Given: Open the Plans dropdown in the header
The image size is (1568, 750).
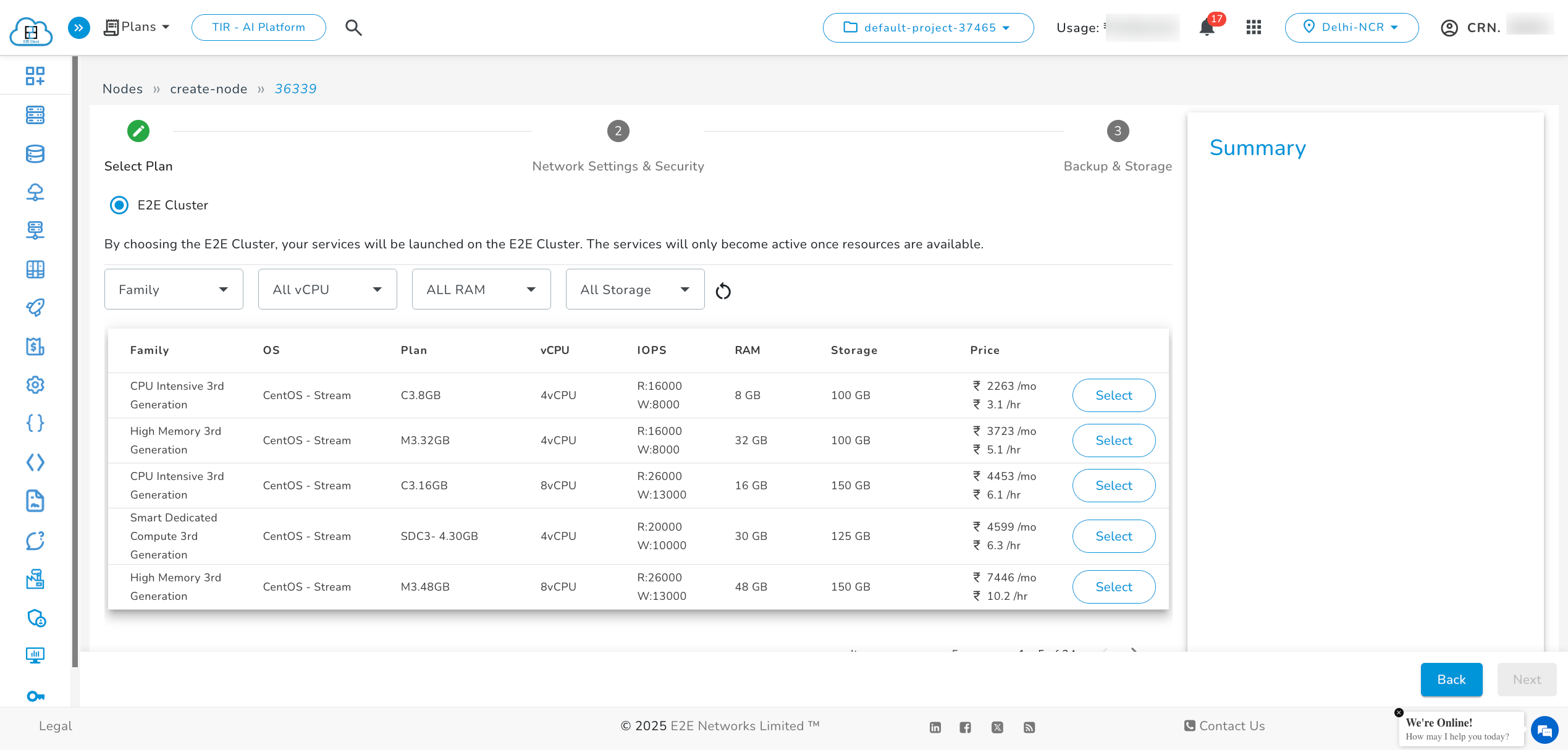Looking at the screenshot, I should 137,27.
